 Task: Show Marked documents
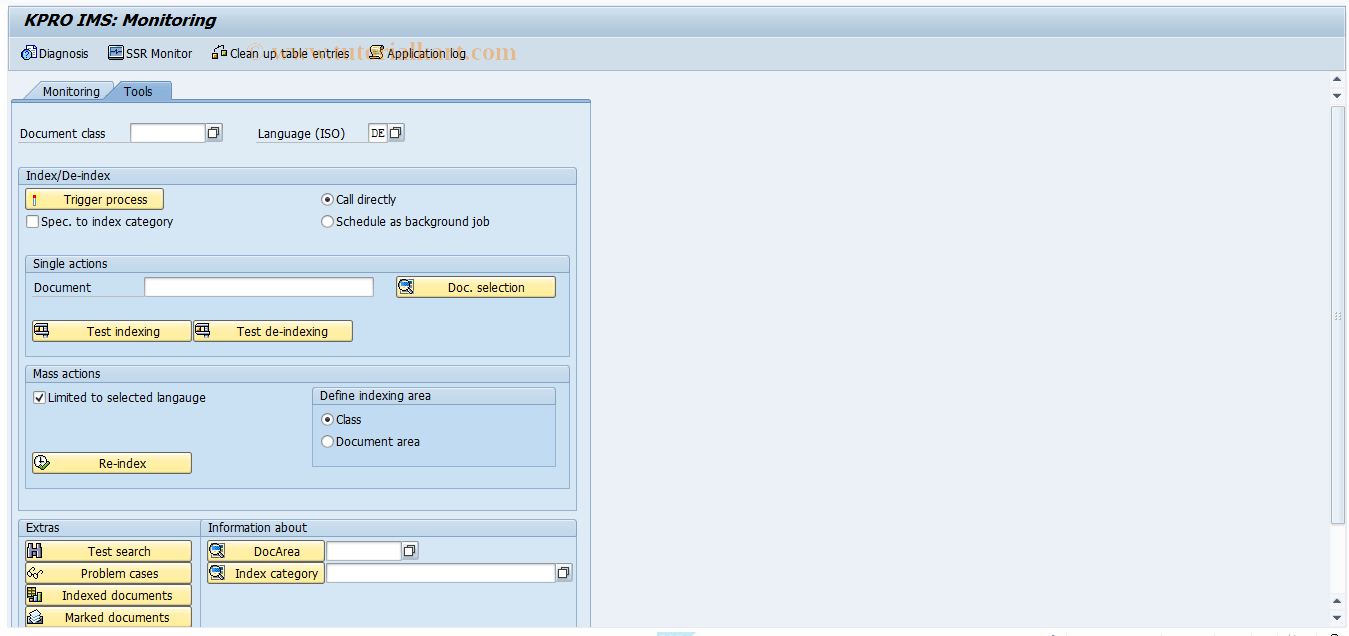pos(107,617)
